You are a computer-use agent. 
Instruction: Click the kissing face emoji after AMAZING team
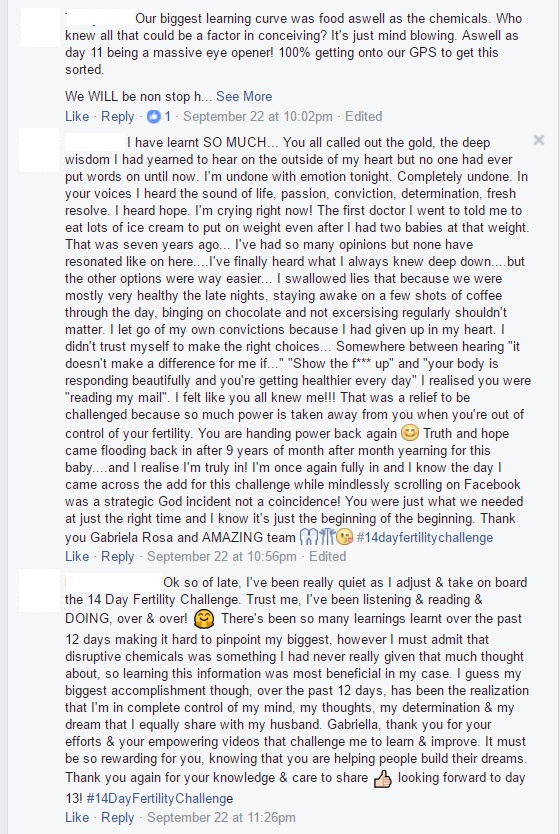click(345, 538)
